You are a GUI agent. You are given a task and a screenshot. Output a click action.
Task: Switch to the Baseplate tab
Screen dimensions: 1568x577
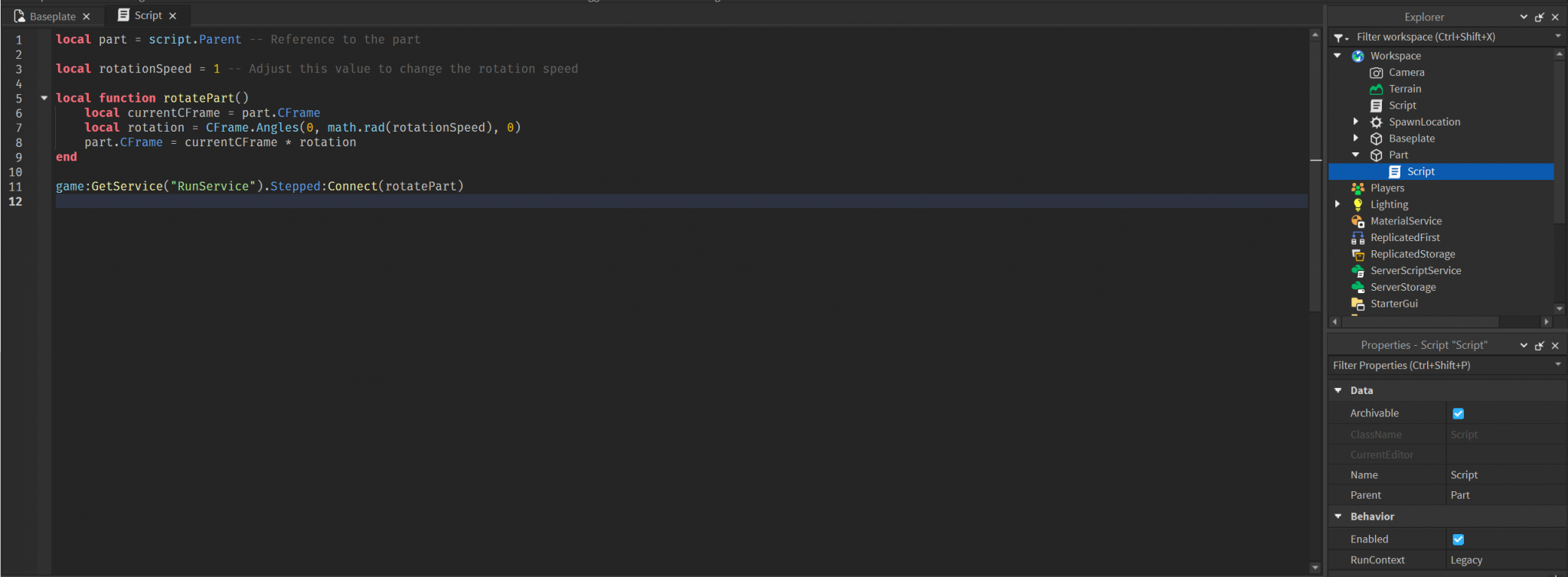point(52,16)
